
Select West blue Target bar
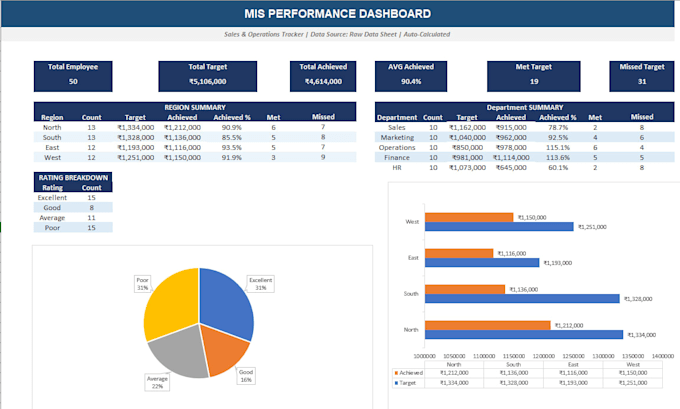[499, 226]
